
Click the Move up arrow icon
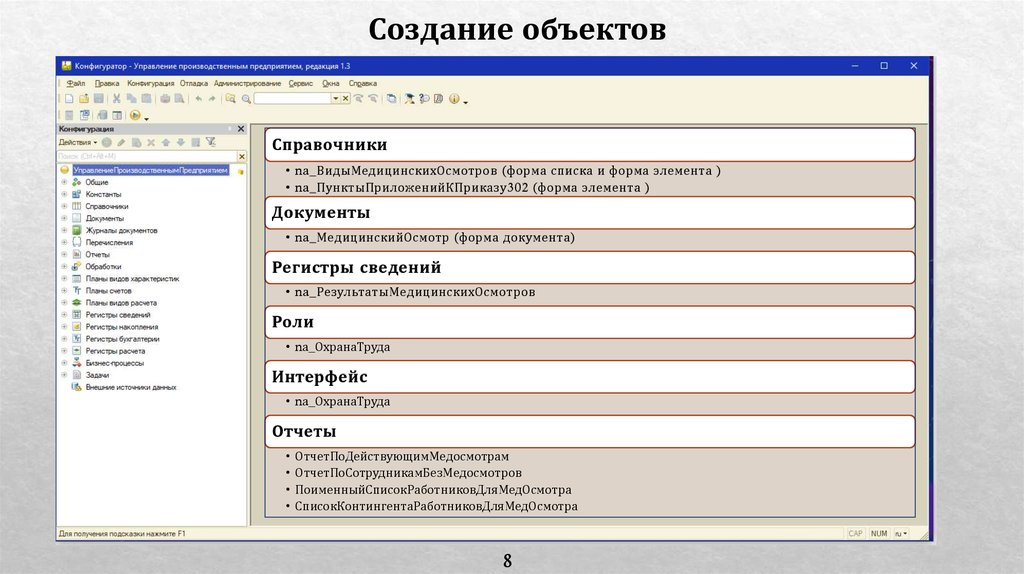166,142
